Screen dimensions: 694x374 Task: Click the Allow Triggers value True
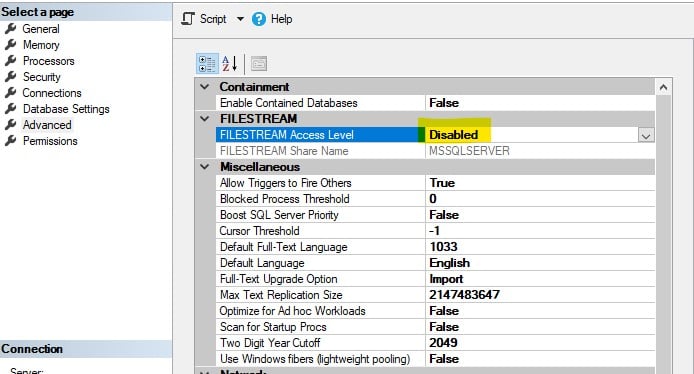click(x=442, y=183)
